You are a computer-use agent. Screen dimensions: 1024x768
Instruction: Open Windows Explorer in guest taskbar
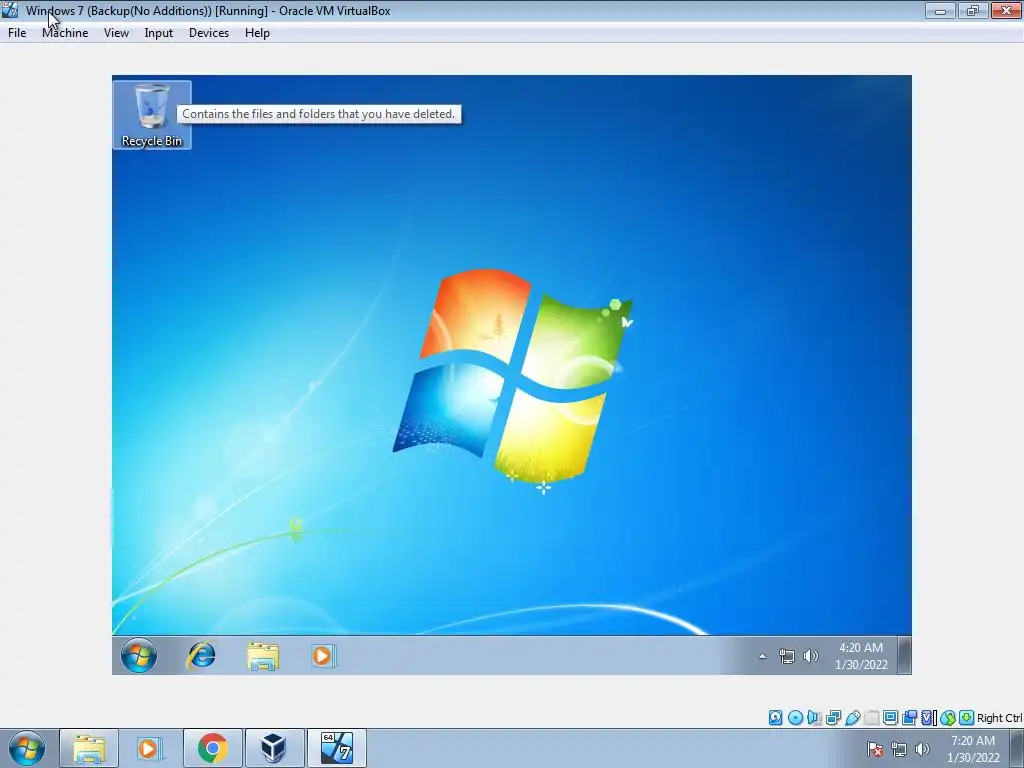coord(263,655)
